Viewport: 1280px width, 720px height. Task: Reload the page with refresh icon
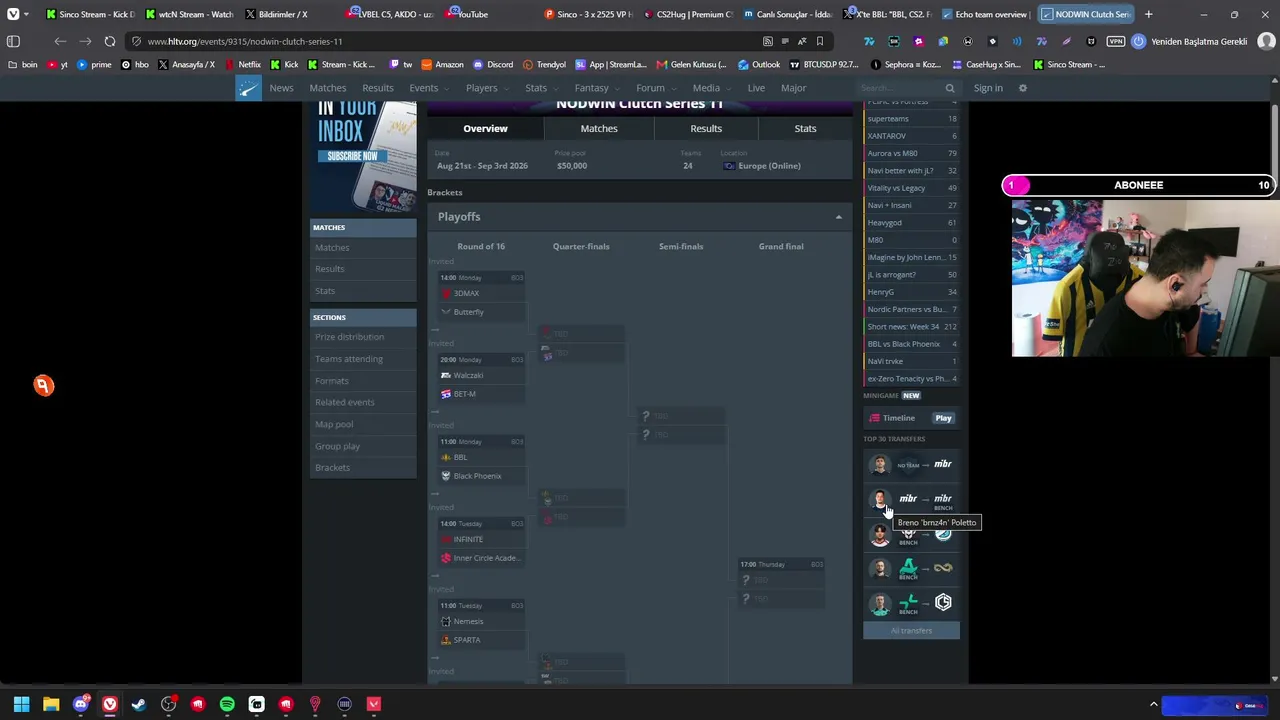(110, 41)
